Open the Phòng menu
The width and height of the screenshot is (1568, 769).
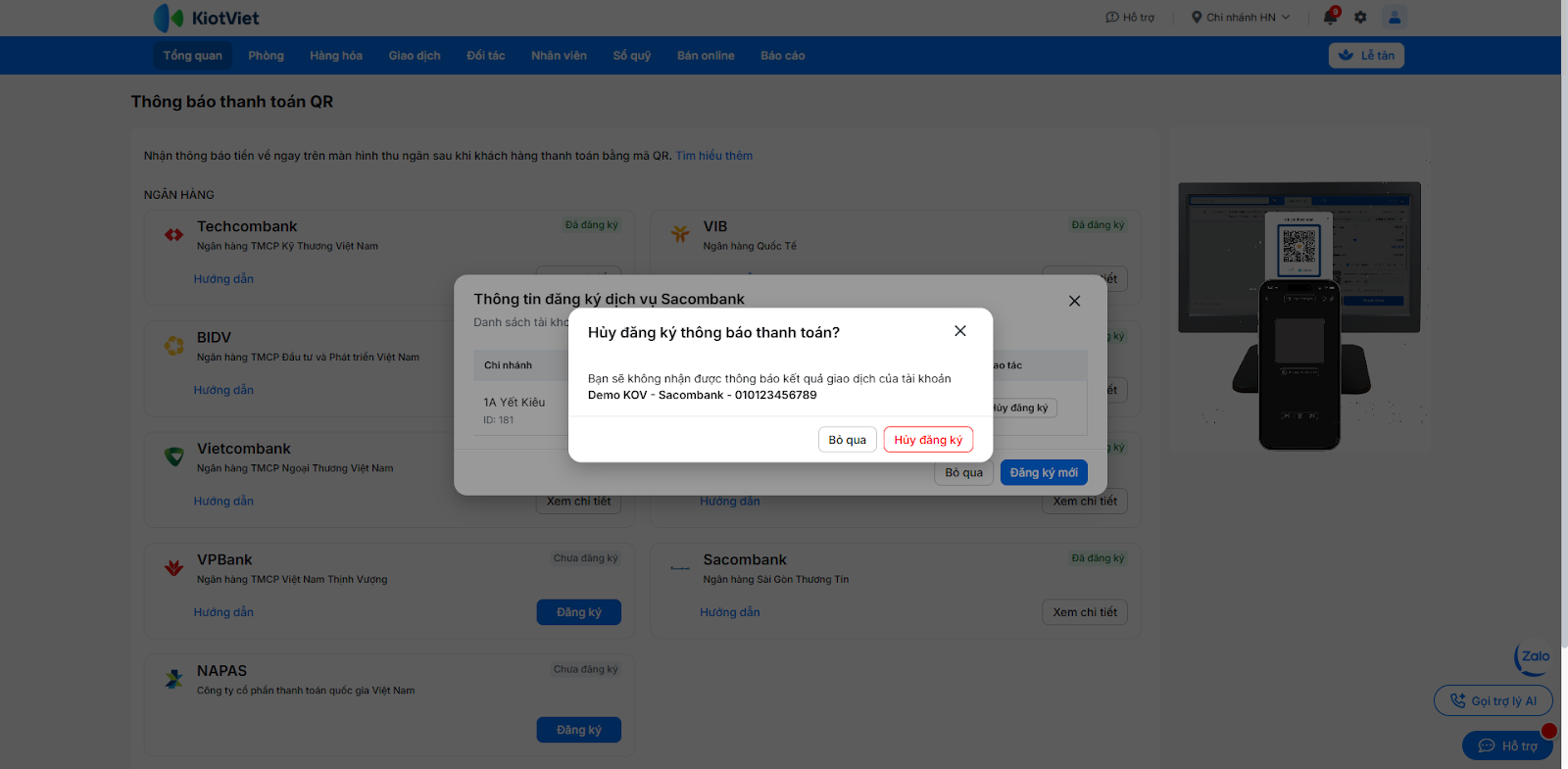(266, 56)
